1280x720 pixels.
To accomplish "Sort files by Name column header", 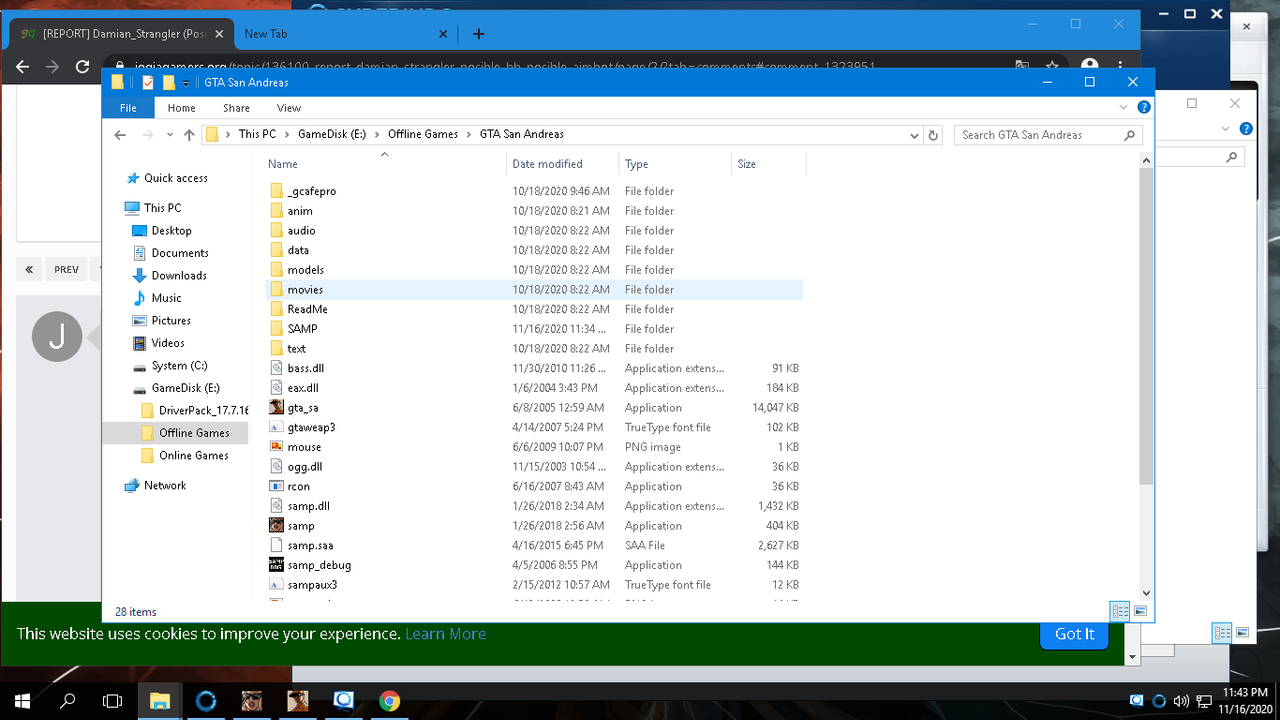I will [x=385, y=164].
